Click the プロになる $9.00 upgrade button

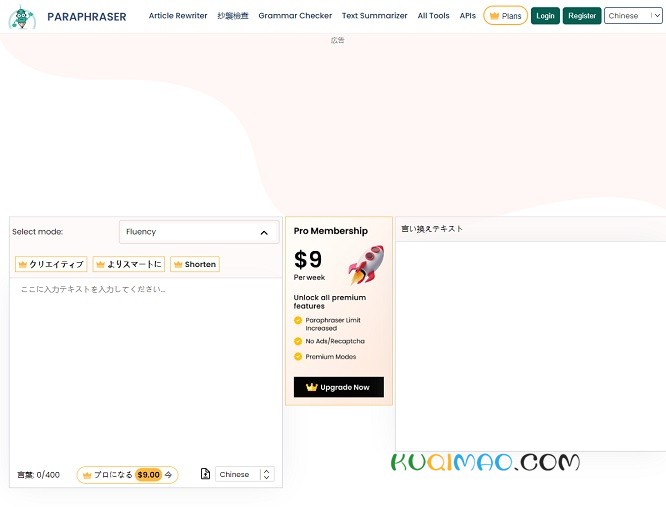click(x=127, y=475)
